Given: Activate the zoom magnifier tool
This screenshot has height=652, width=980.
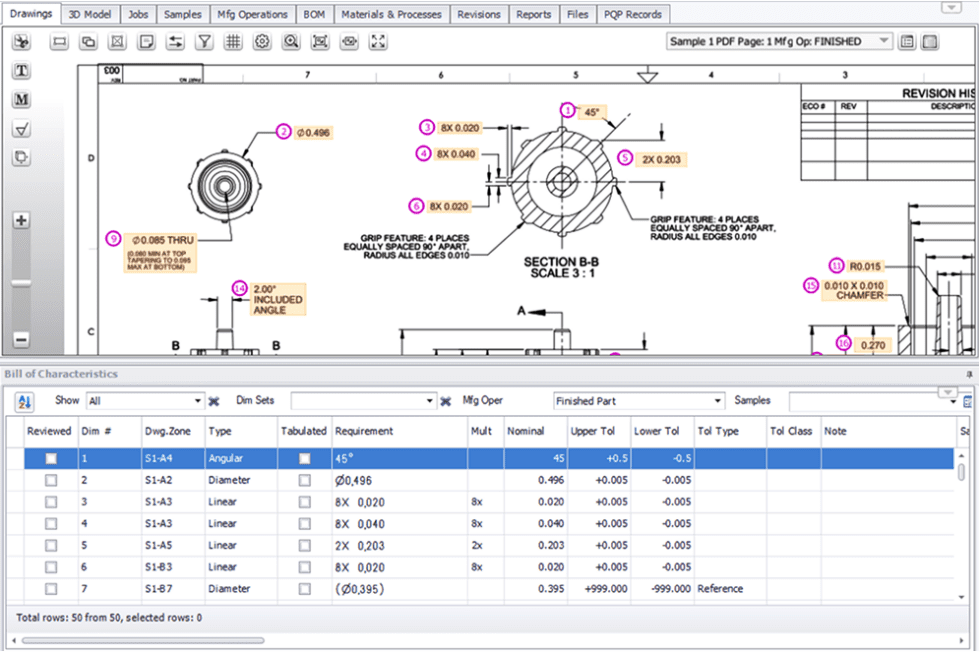Looking at the screenshot, I should click(290, 41).
